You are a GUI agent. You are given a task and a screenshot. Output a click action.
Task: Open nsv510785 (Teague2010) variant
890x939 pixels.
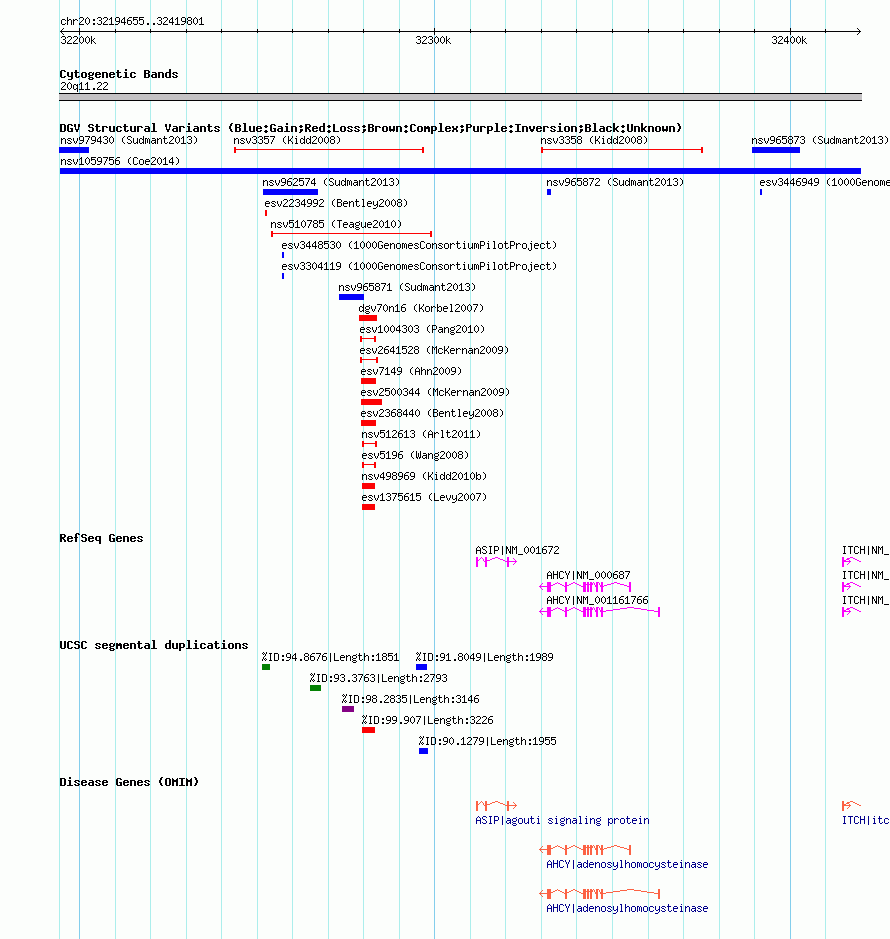pos(336,224)
